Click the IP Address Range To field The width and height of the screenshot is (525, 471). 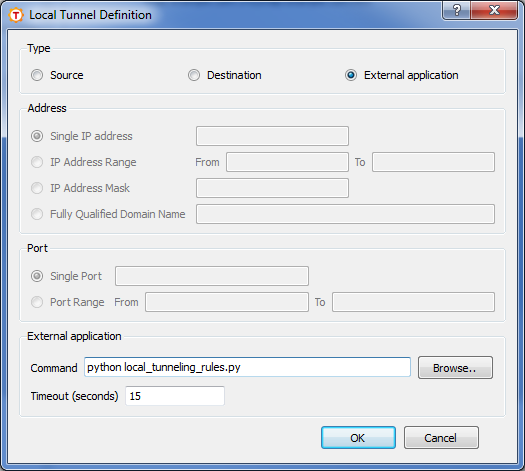tap(433, 162)
